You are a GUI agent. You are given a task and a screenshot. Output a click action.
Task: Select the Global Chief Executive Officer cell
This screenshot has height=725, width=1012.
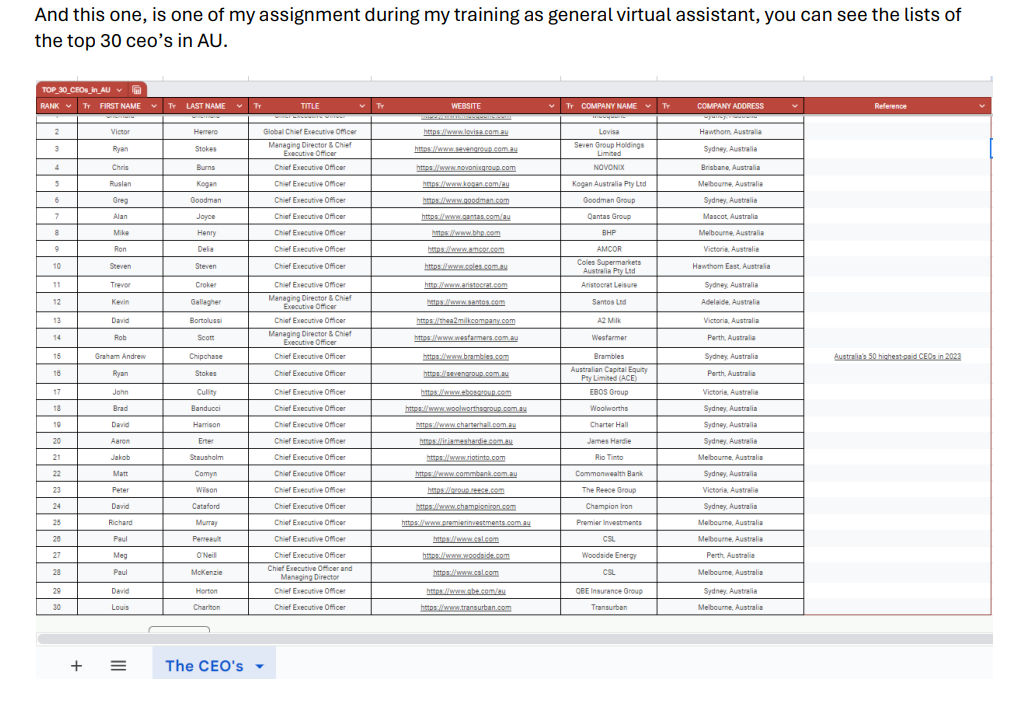[x=310, y=132]
